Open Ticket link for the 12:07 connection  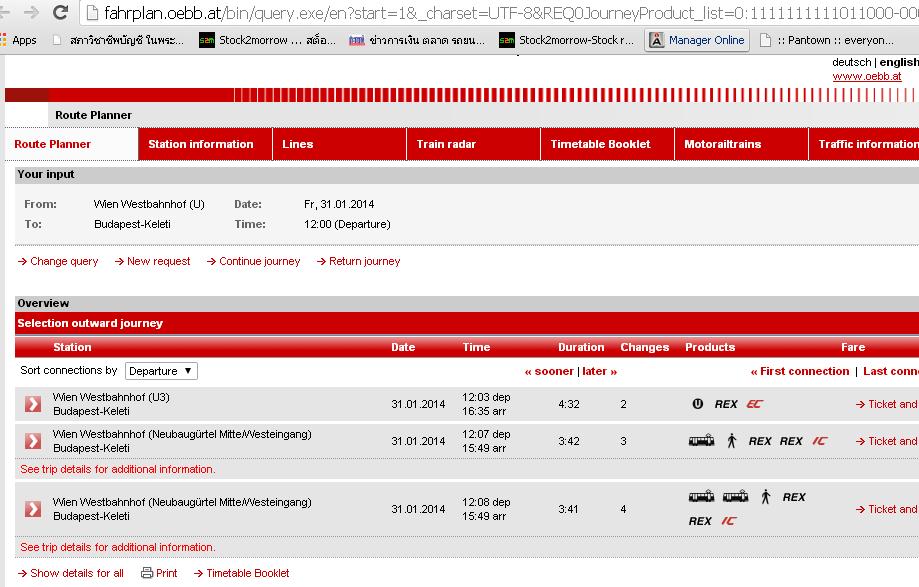click(887, 441)
